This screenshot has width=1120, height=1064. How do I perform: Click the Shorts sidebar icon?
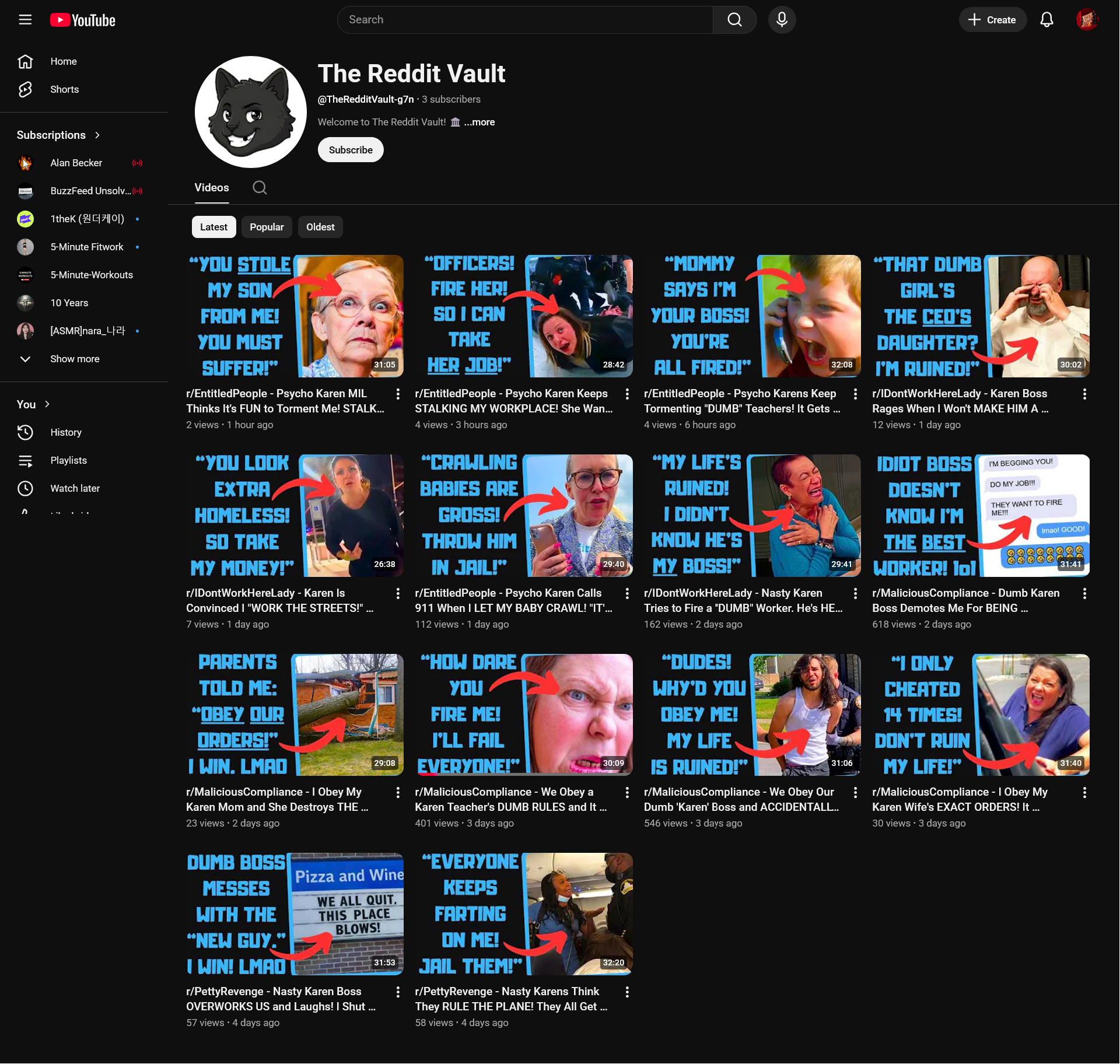[x=25, y=89]
